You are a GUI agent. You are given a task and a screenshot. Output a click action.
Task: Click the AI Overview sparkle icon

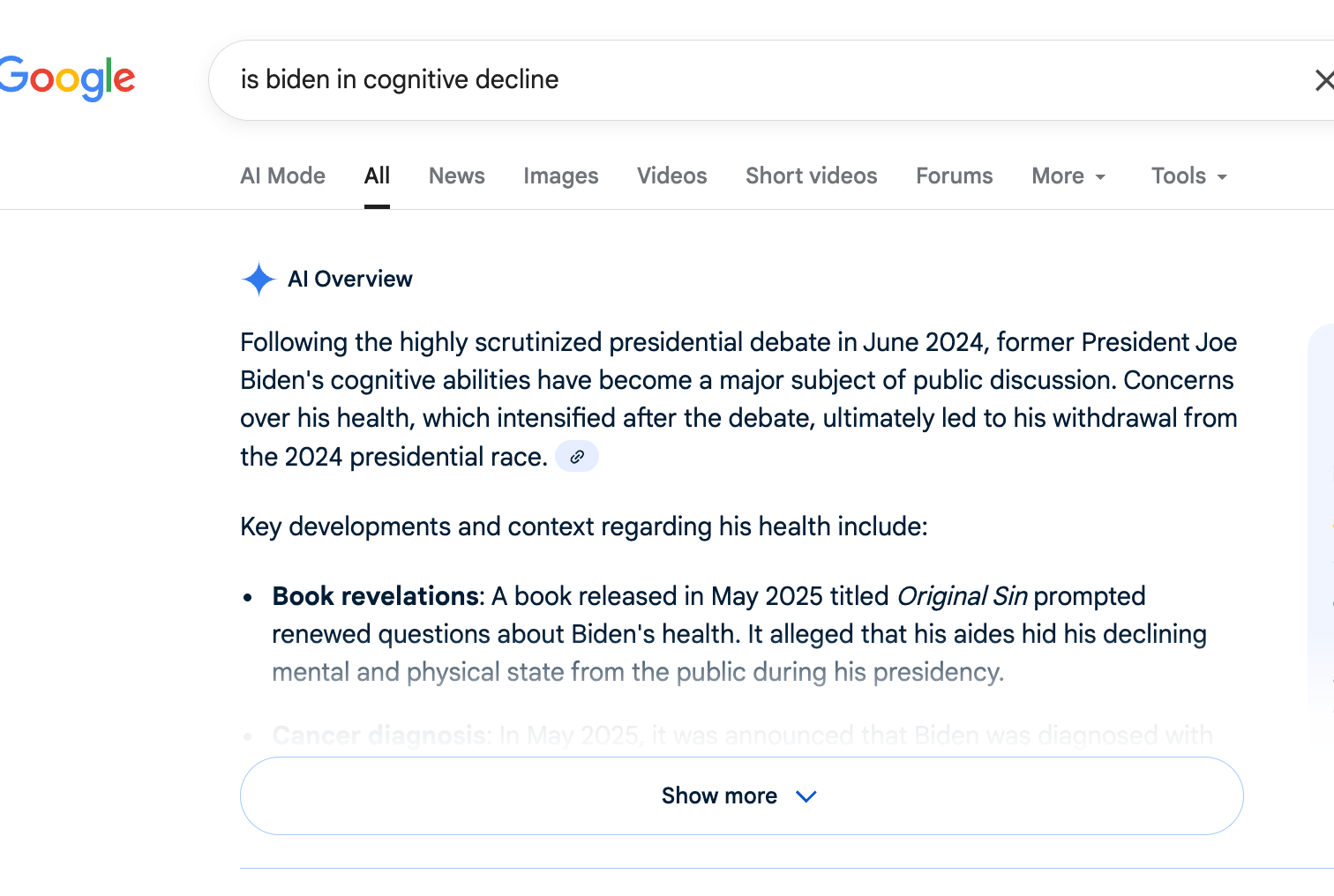coord(259,280)
